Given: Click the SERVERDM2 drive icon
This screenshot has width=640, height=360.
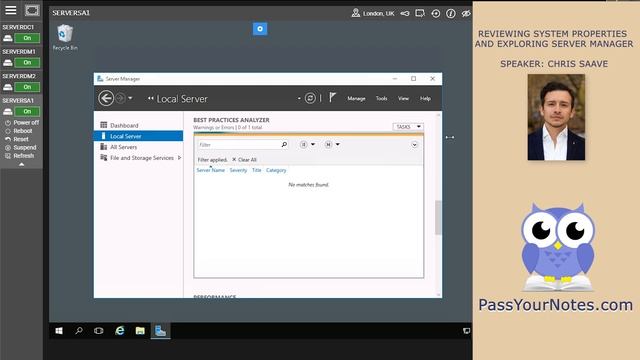Looking at the screenshot, I should tap(7, 87).
